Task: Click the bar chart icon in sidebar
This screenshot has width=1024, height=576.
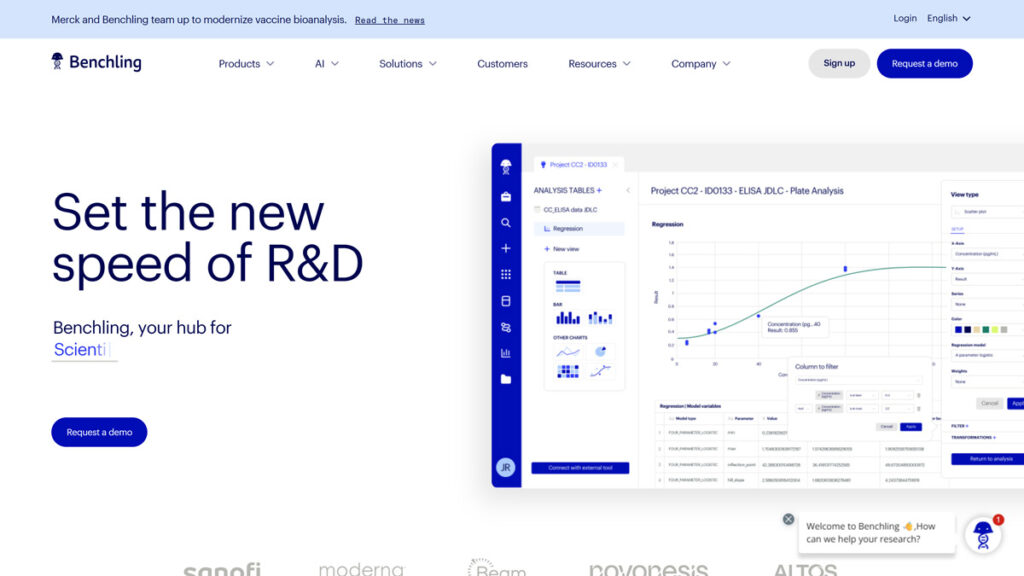Action: [x=506, y=353]
